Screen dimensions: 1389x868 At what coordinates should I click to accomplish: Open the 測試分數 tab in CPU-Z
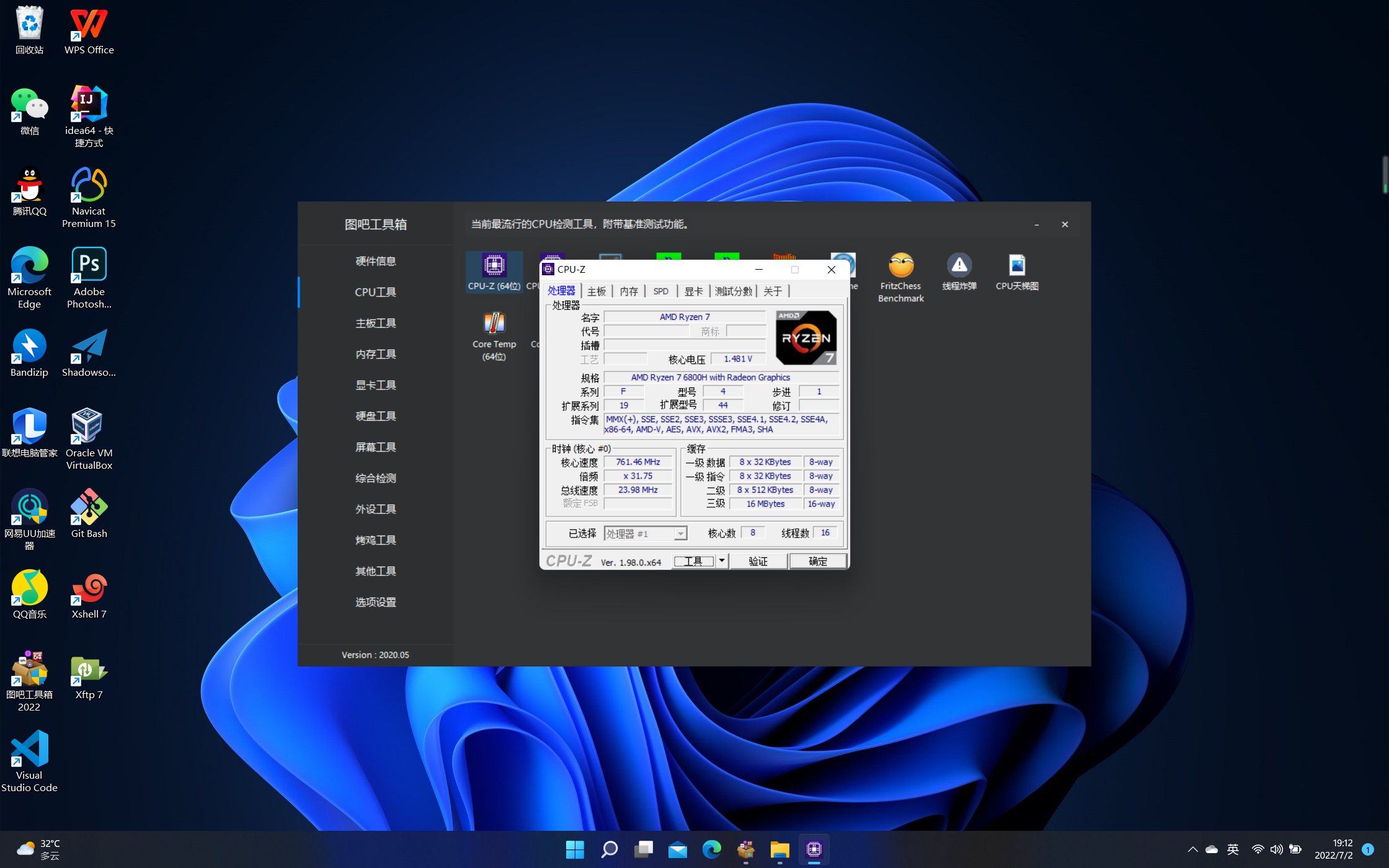pyautogui.click(x=734, y=291)
